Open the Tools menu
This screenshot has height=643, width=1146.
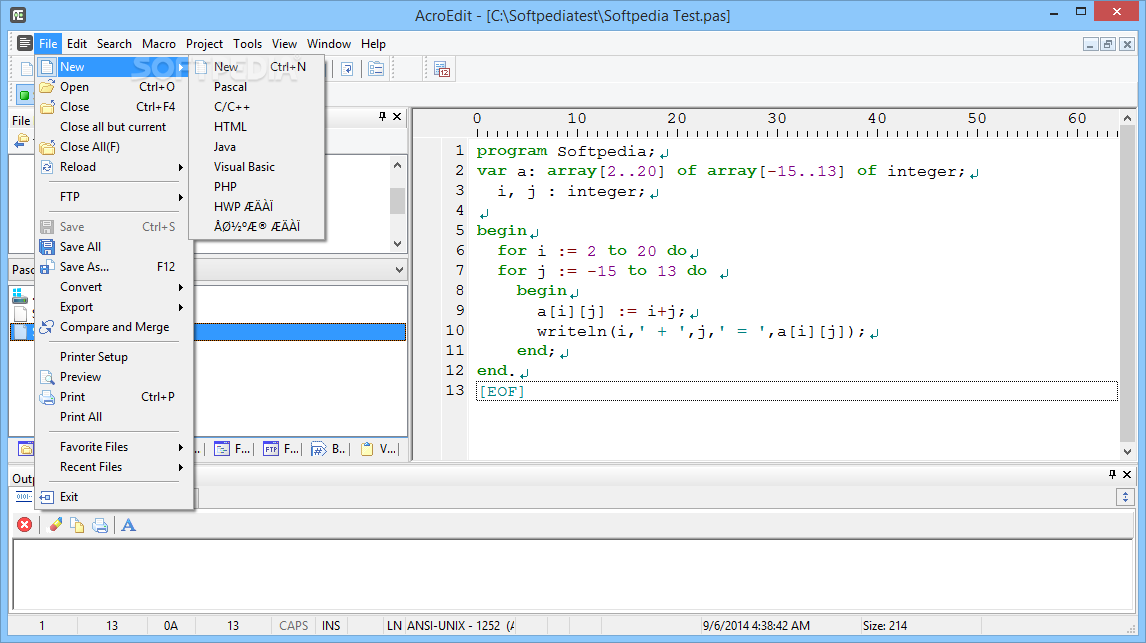click(247, 44)
